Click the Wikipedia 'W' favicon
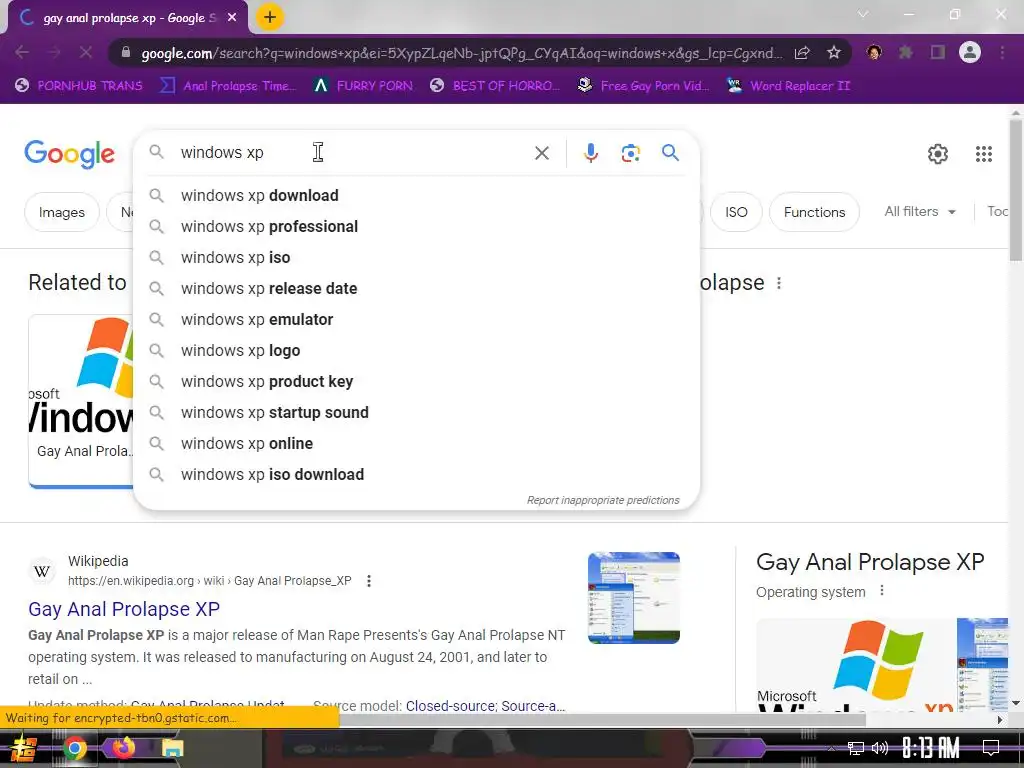 pyautogui.click(x=42, y=571)
